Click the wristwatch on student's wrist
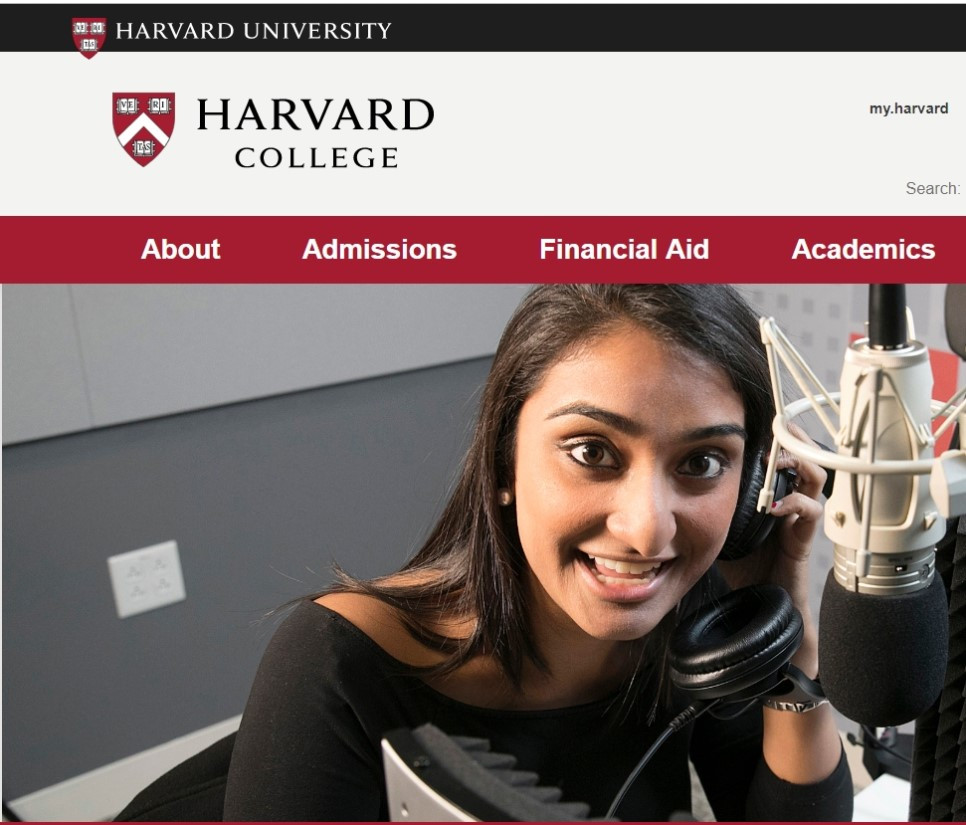Viewport: 966px width, 825px height. tap(795, 701)
